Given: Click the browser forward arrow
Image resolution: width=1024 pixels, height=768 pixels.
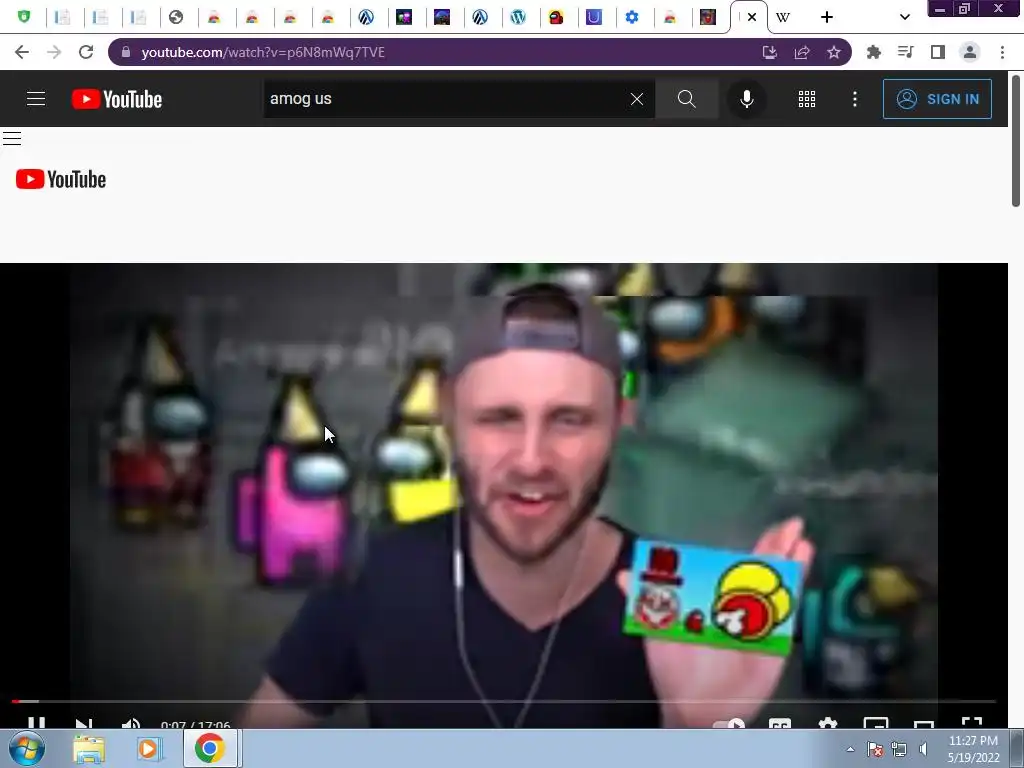Looking at the screenshot, I should [x=54, y=52].
